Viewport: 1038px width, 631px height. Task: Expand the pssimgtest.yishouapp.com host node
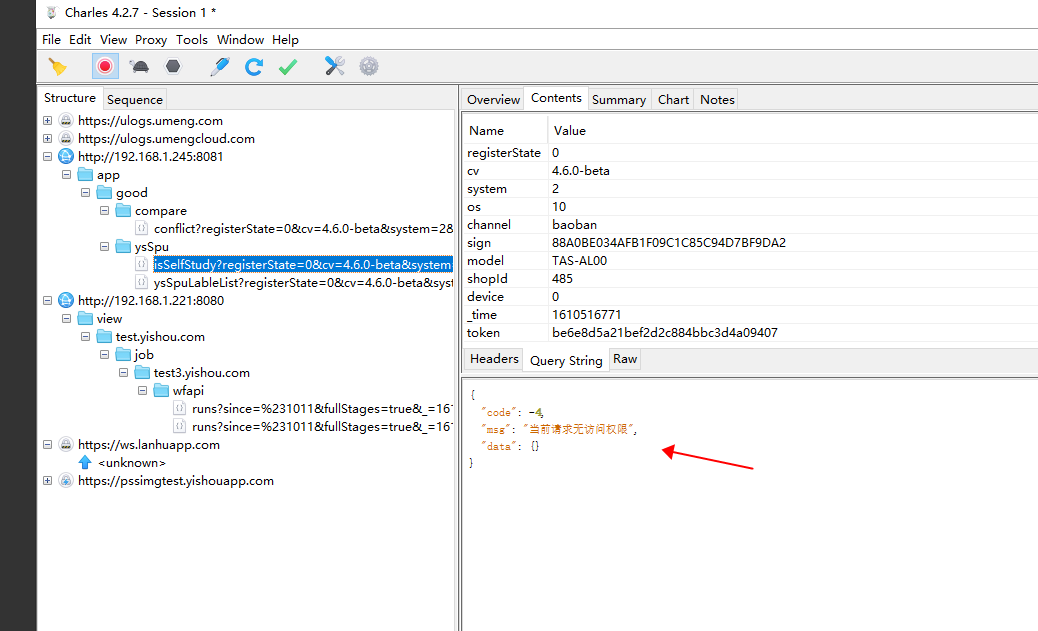pos(48,481)
